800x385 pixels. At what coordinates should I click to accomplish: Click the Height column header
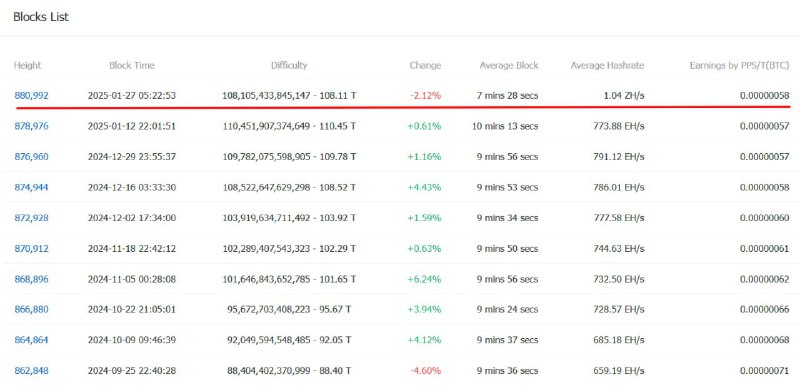(x=27, y=65)
